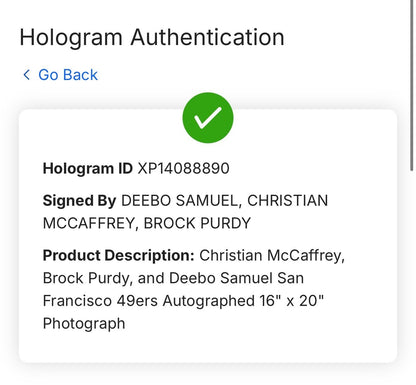This screenshot has width=416, height=385.
Task: Click the Product Description label
Action: coord(119,256)
